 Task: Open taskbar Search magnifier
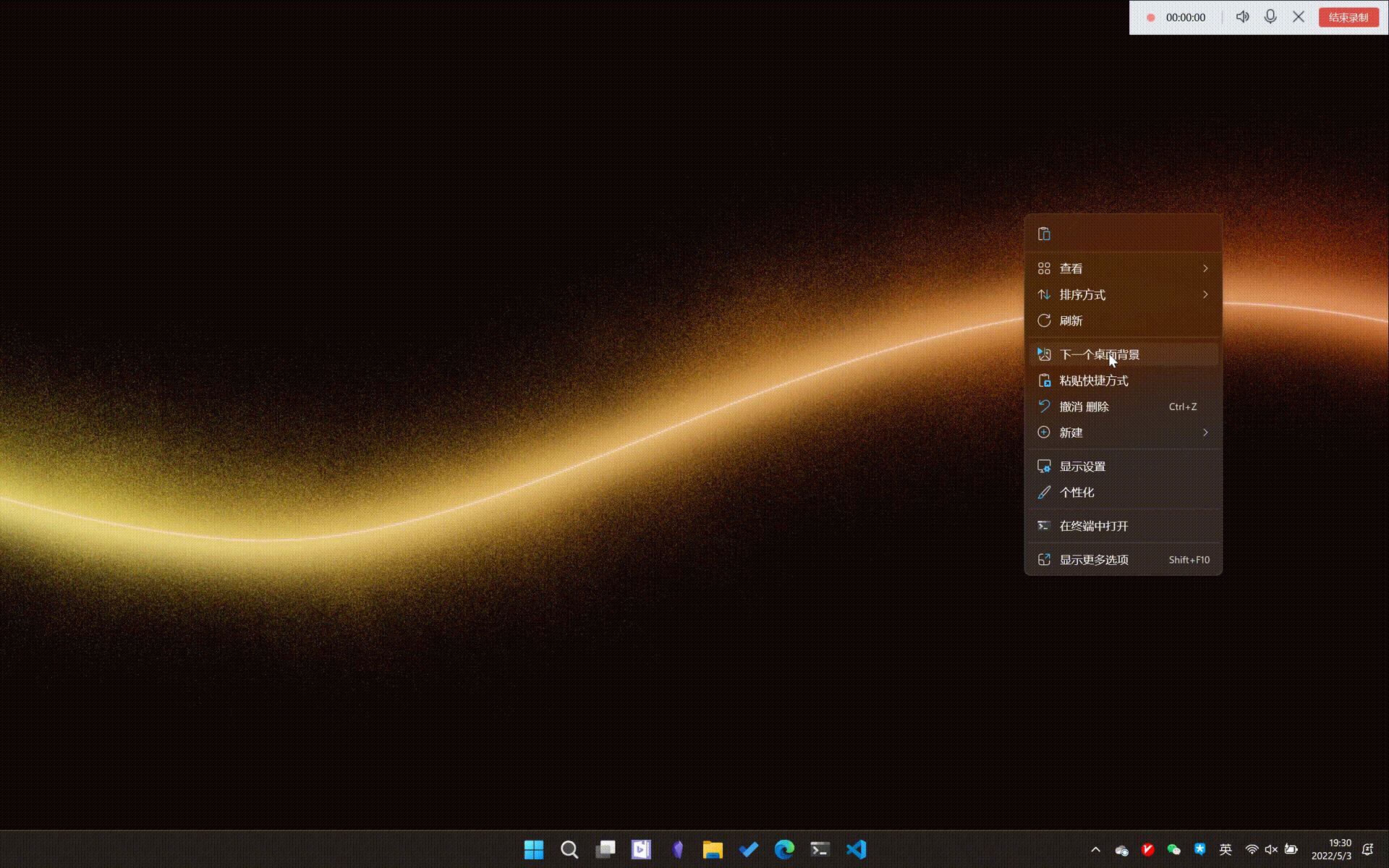[x=569, y=849]
